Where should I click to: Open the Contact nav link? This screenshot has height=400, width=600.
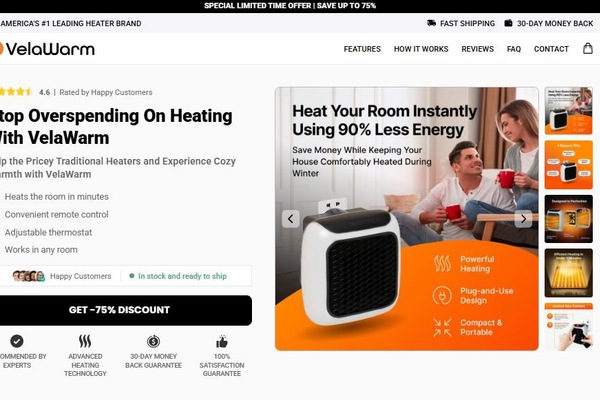coord(551,49)
